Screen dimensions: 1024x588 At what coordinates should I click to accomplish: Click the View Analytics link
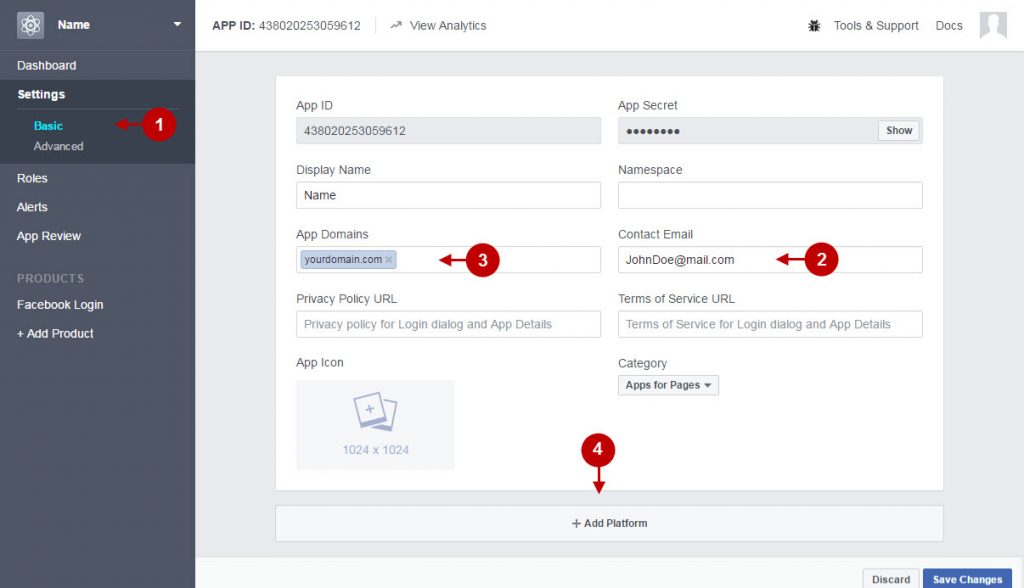[x=447, y=25]
